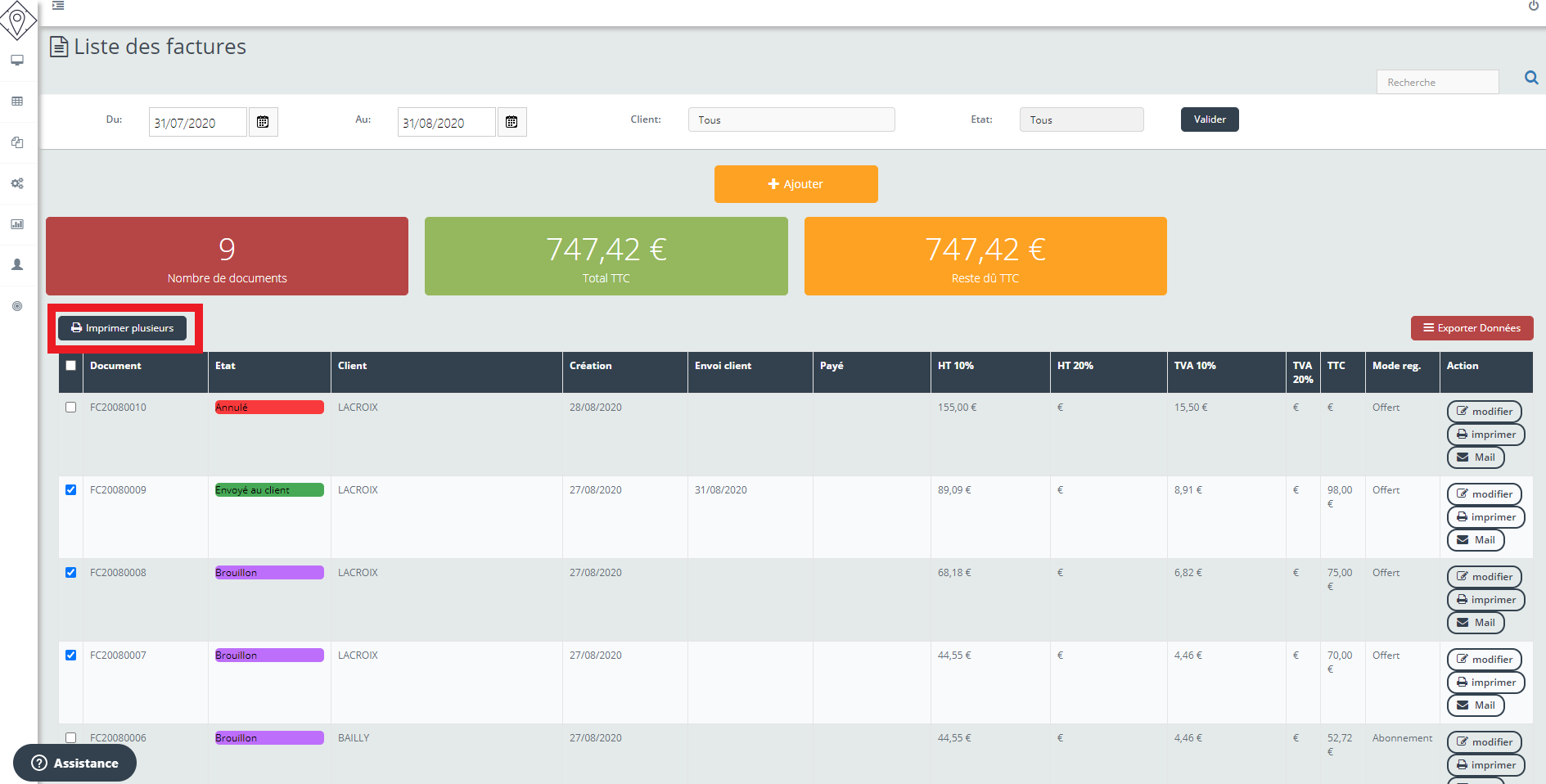Open the monitor dashboard sidebar icon

click(x=17, y=61)
